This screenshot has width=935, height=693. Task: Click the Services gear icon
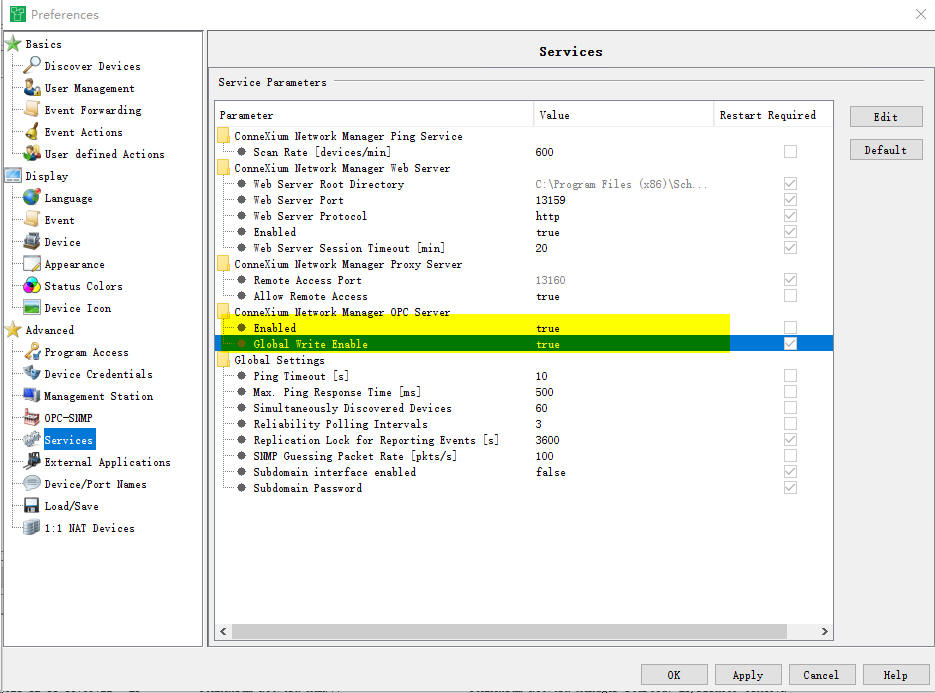pyautogui.click(x=32, y=440)
